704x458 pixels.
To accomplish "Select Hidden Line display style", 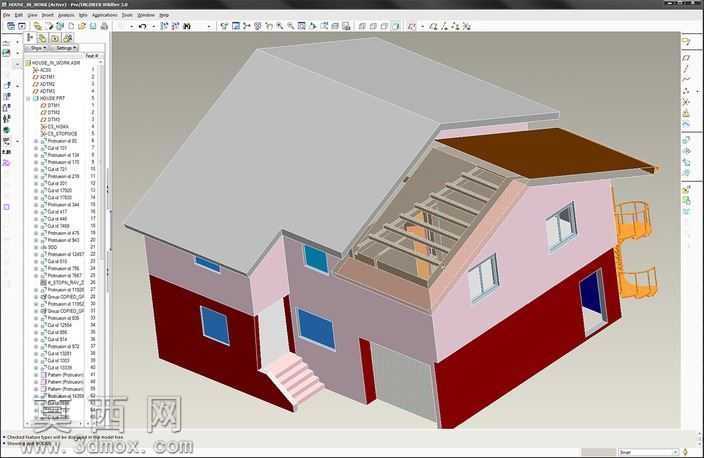I will point(373,26).
